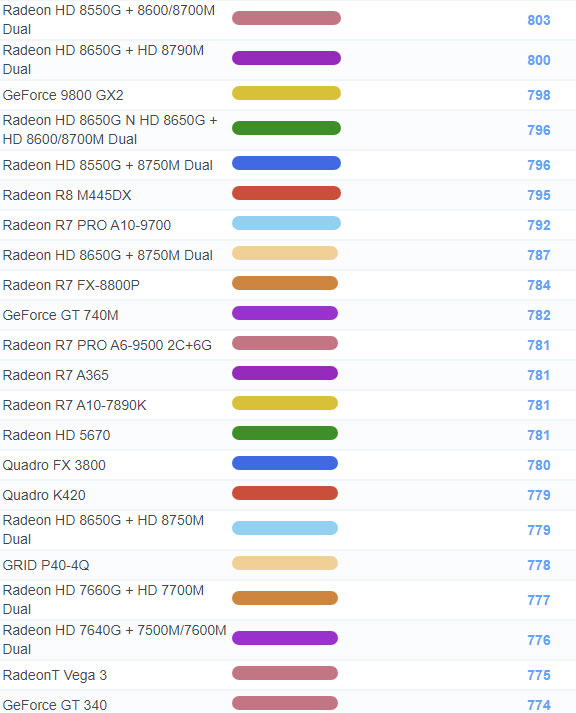This screenshot has width=576, height=713.
Task: Click score 795 for Radeon R8 M445DX
Action: click(x=539, y=195)
